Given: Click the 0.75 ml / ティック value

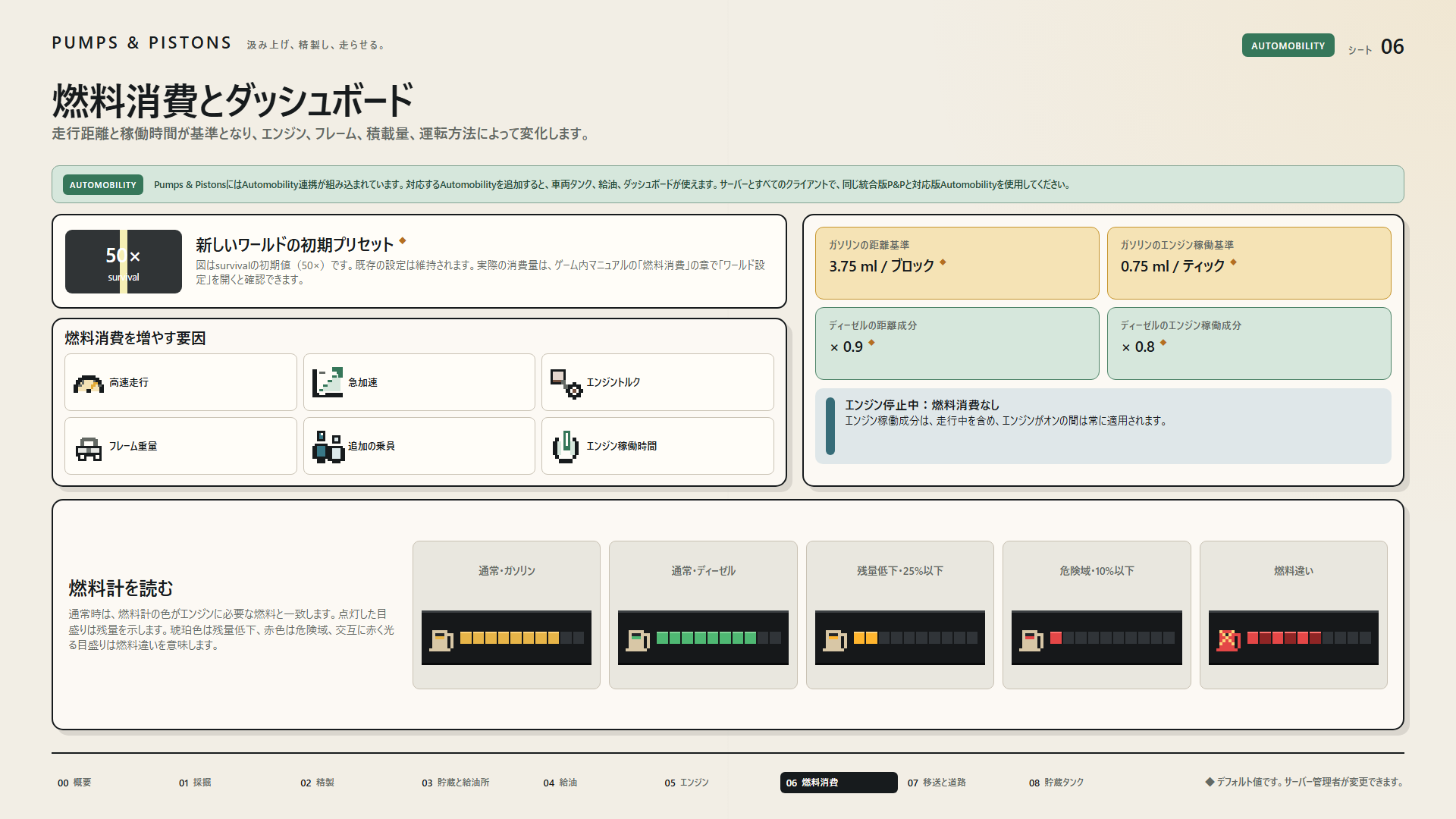Looking at the screenshot, I should tap(1172, 266).
